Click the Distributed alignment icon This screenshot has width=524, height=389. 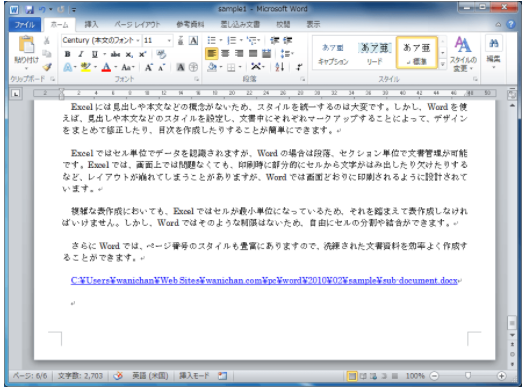pos(266,53)
